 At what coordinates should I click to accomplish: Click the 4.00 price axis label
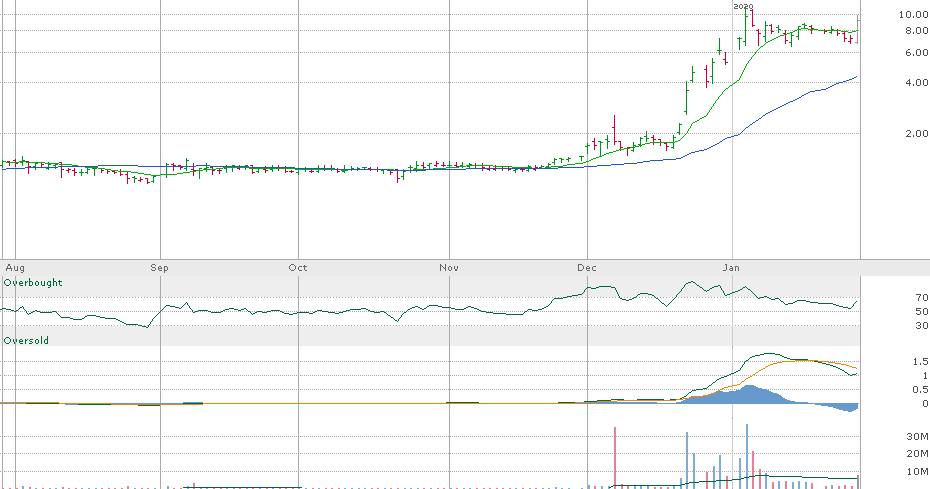coord(917,82)
